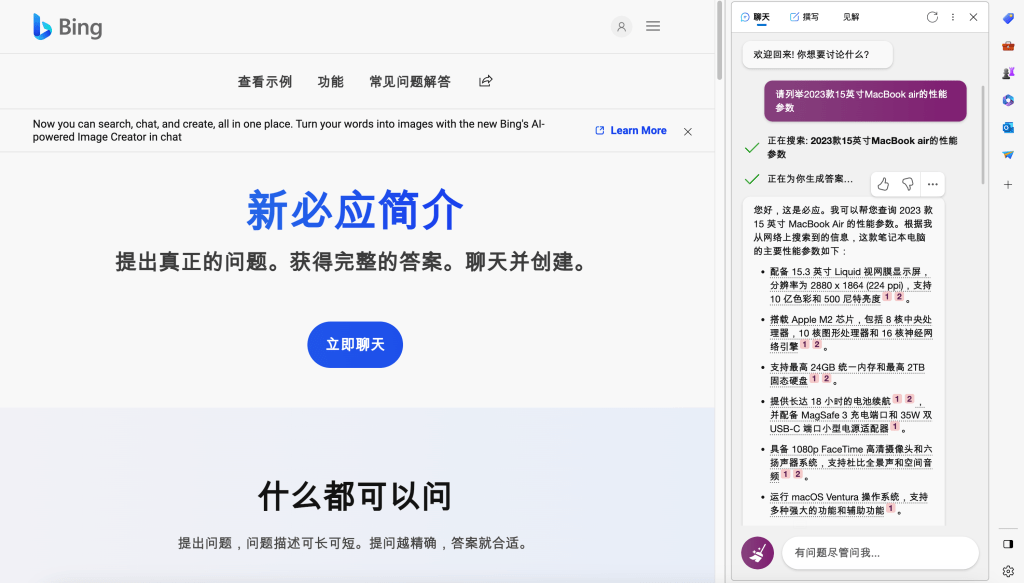Select 常见问题解答 navigation item
The height and width of the screenshot is (583, 1024).
tap(410, 82)
